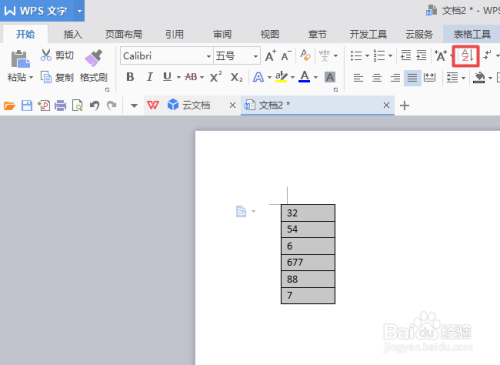Toggle Strikethrough (AB) formatting

[x=191, y=77]
